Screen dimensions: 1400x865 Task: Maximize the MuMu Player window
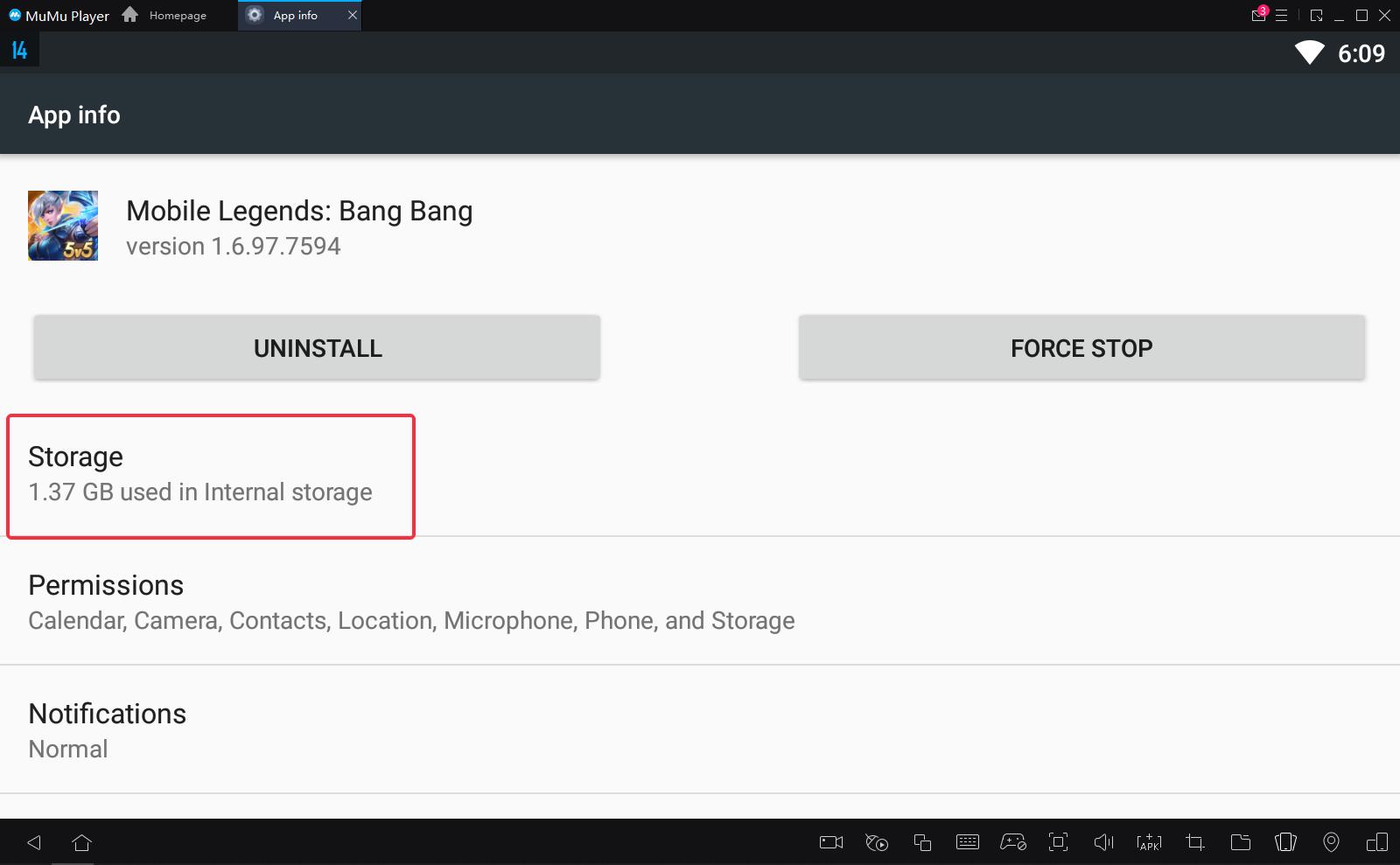click(1361, 15)
